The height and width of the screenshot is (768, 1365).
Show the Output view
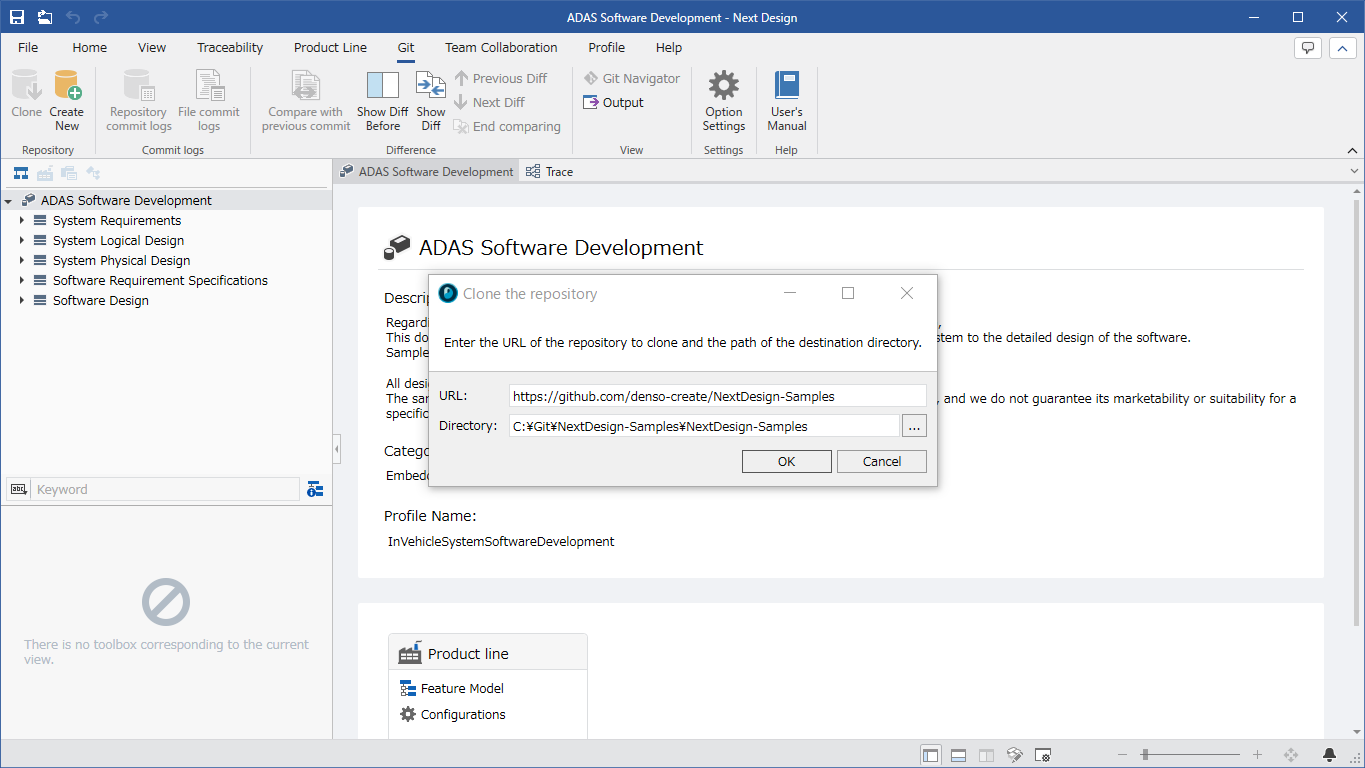coord(614,102)
